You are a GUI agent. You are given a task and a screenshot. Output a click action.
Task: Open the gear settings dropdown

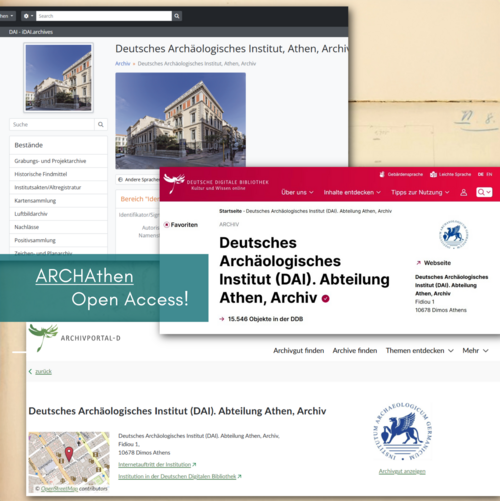click(28, 16)
